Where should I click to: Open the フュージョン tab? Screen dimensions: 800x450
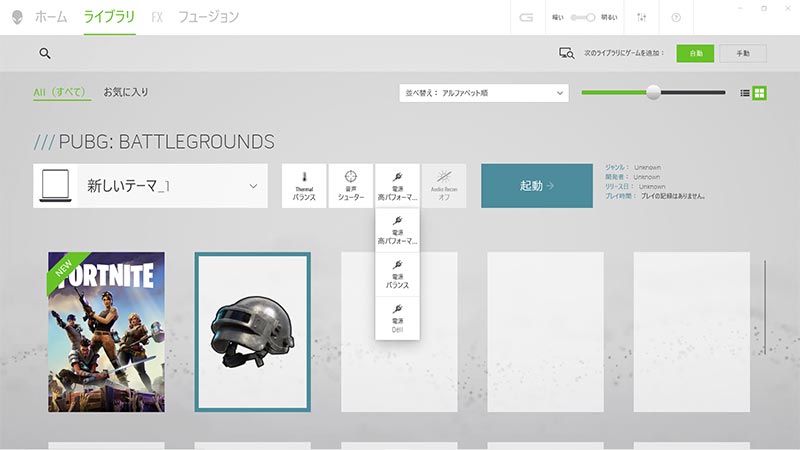pos(208,17)
